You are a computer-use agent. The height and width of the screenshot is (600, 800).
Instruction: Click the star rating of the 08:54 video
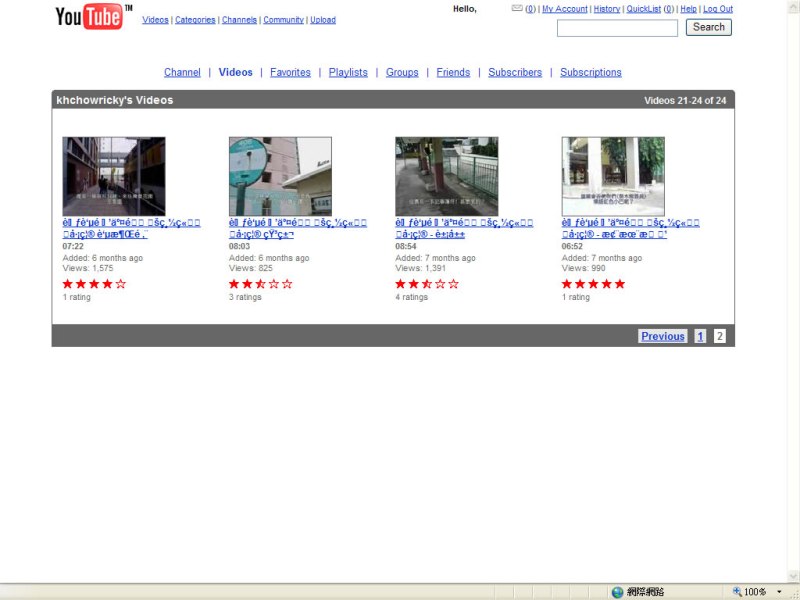click(427, 284)
